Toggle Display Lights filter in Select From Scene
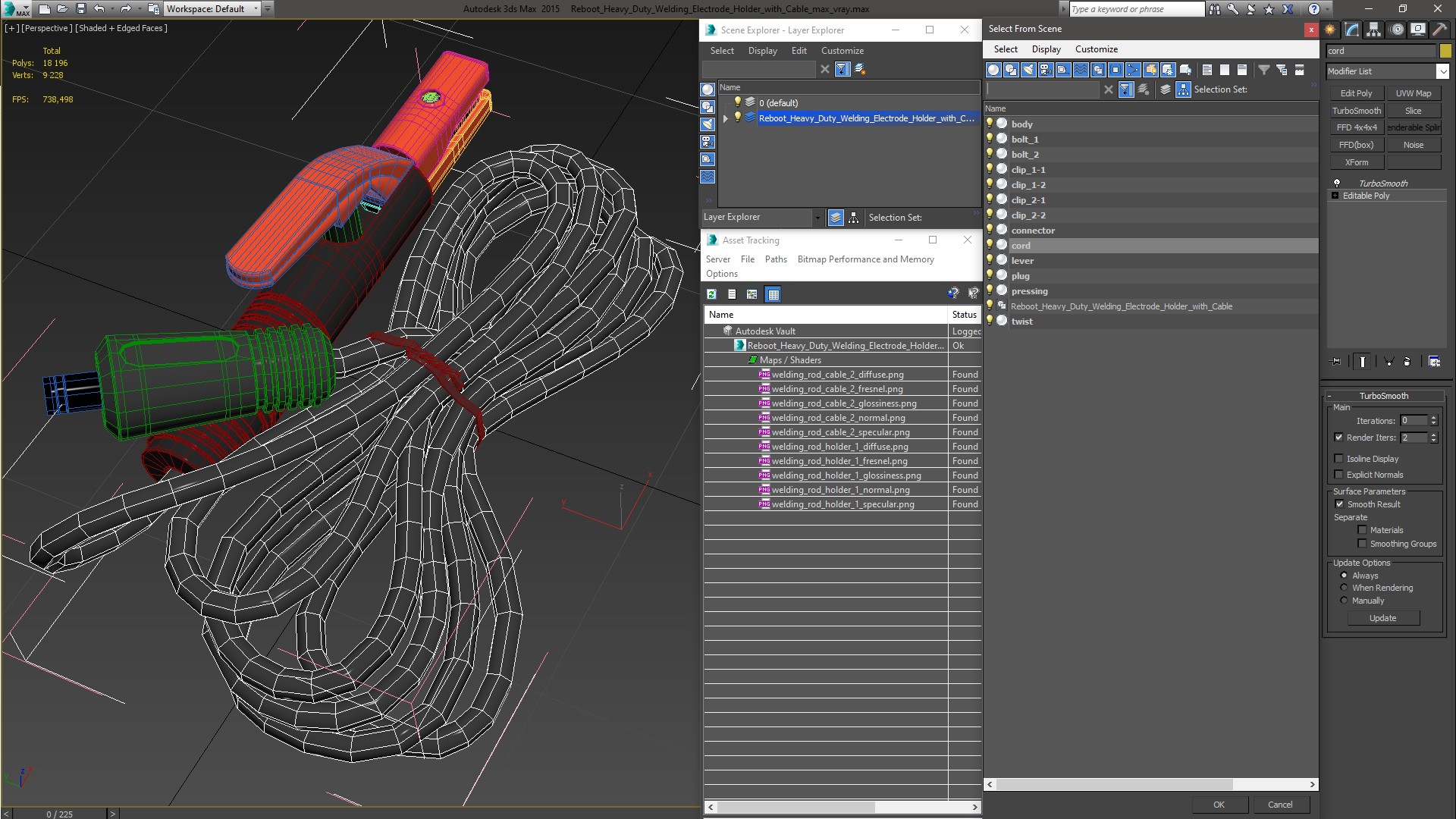 point(1028,70)
